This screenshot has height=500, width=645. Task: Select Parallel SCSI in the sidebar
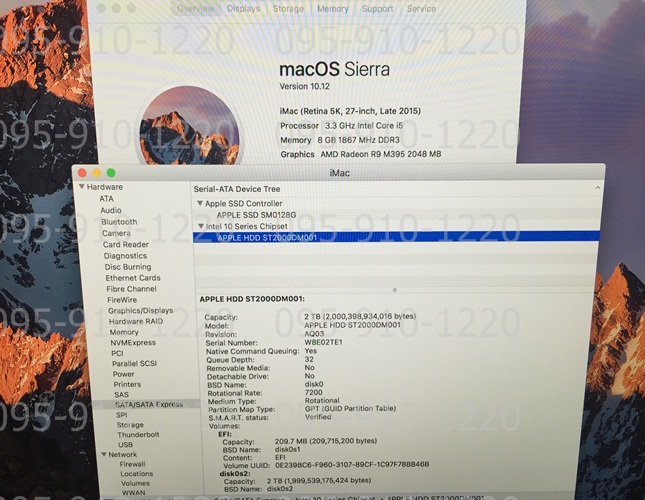(134, 363)
